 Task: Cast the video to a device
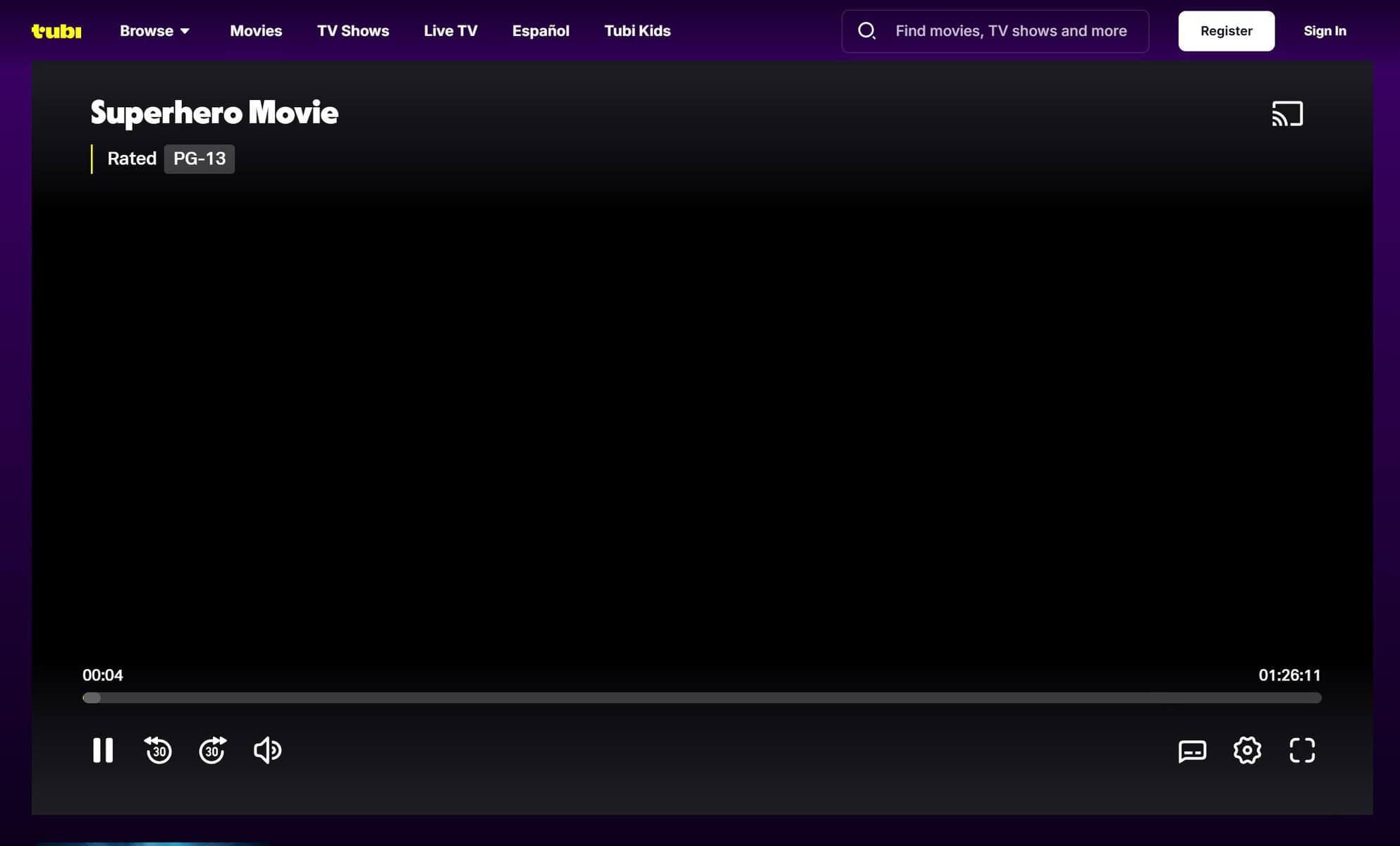point(1287,114)
